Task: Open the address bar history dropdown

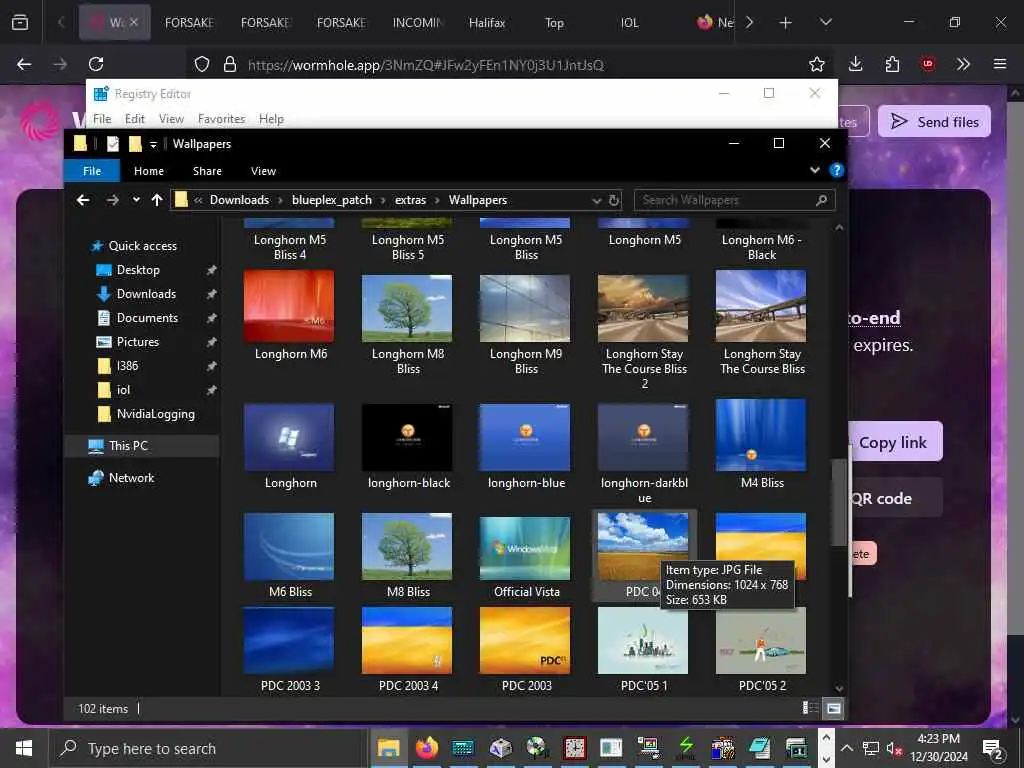Action: coord(596,200)
